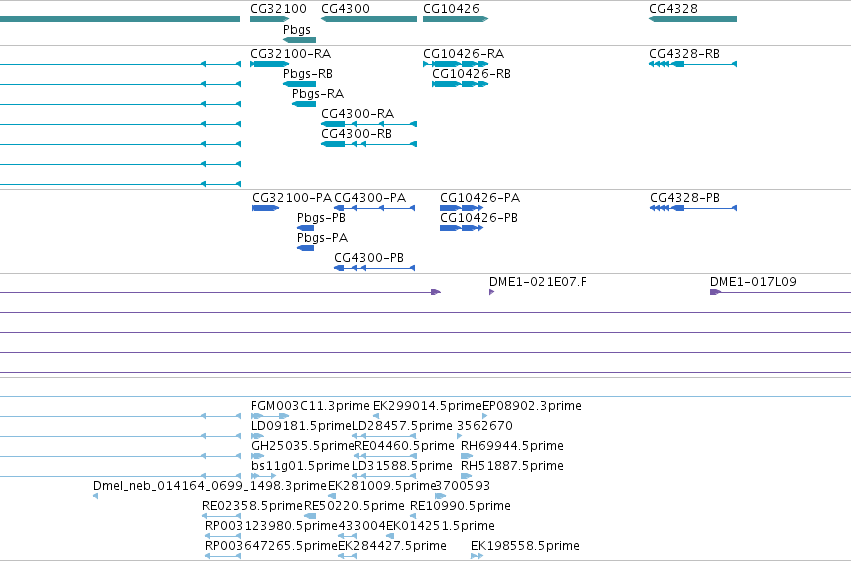Open protein Pbgs-PA label
The image size is (851, 561).
point(322,238)
